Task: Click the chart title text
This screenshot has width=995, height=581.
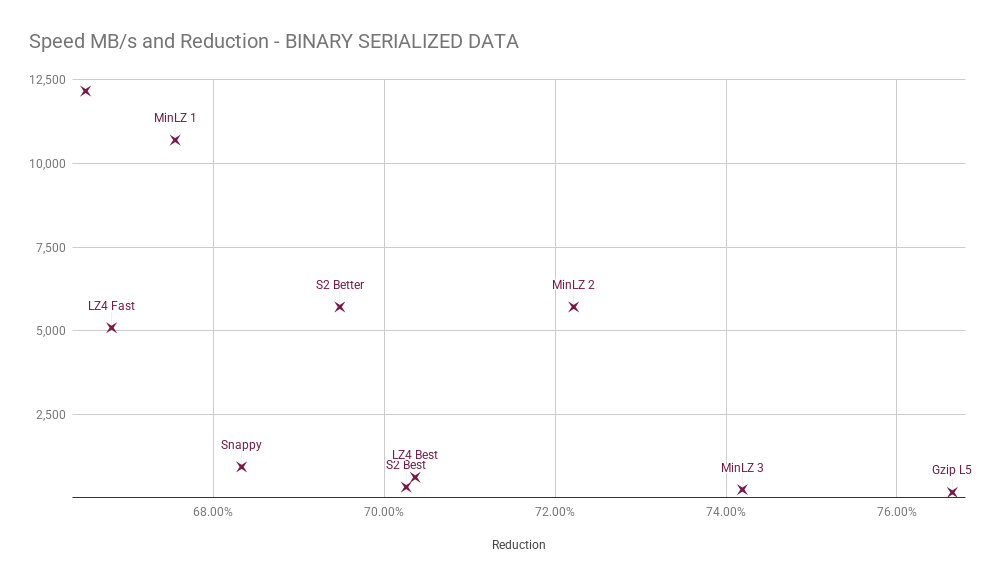Action: pyautogui.click(x=274, y=41)
